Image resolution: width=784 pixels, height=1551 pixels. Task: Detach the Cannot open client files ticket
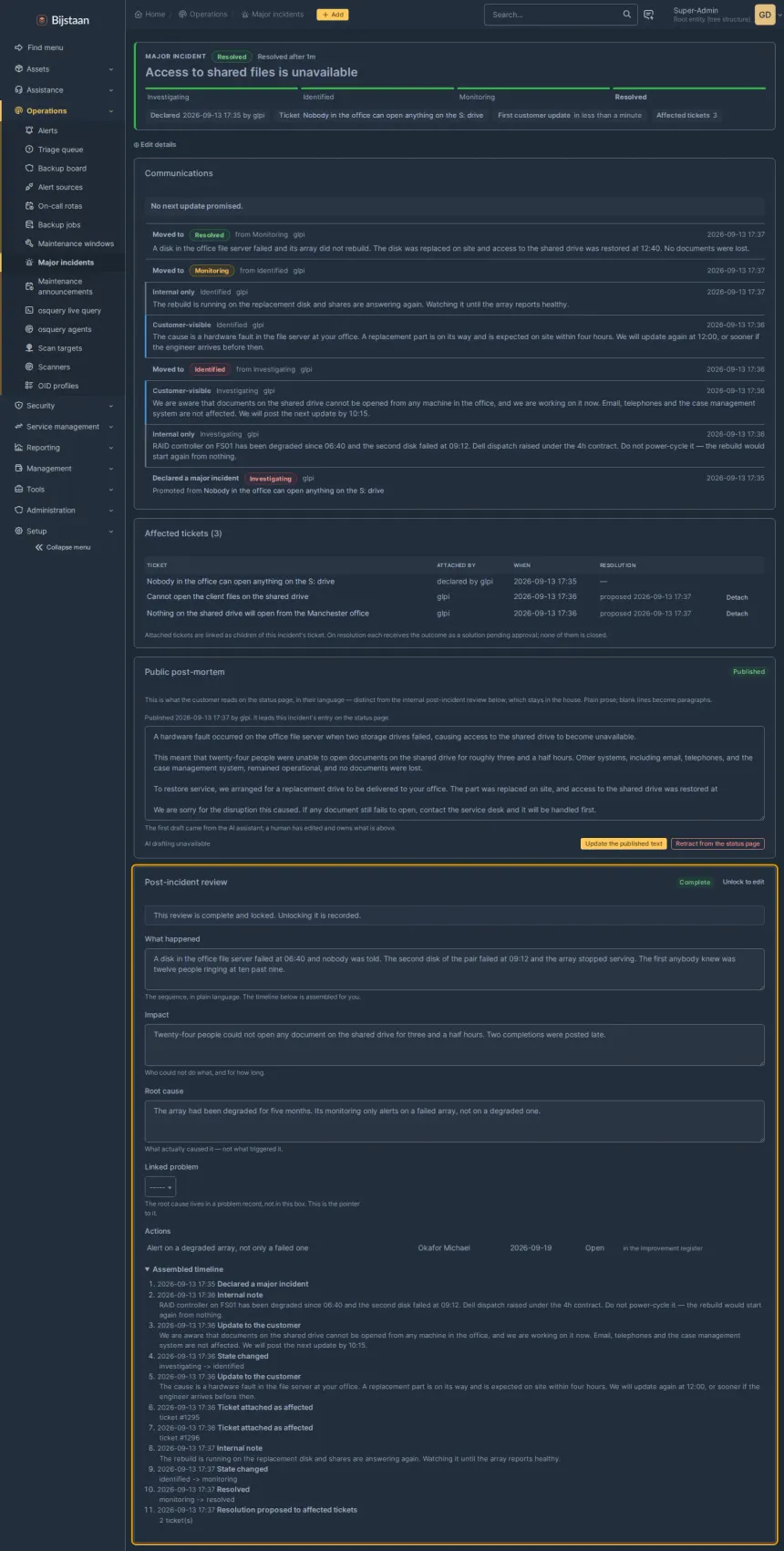coord(737,597)
